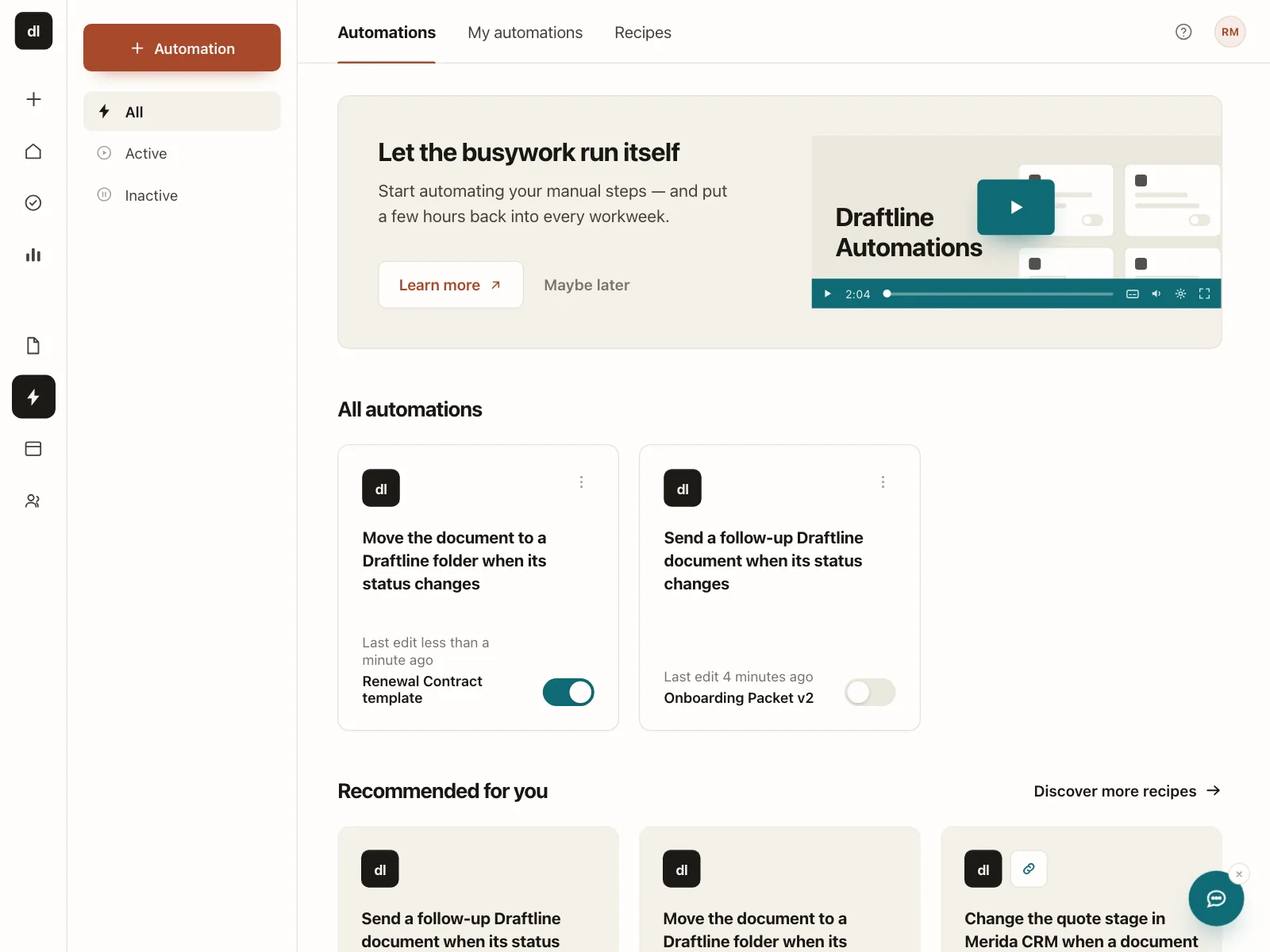Disable the Renewal Contract template automation toggle
The width and height of the screenshot is (1270, 952).
pos(568,692)
